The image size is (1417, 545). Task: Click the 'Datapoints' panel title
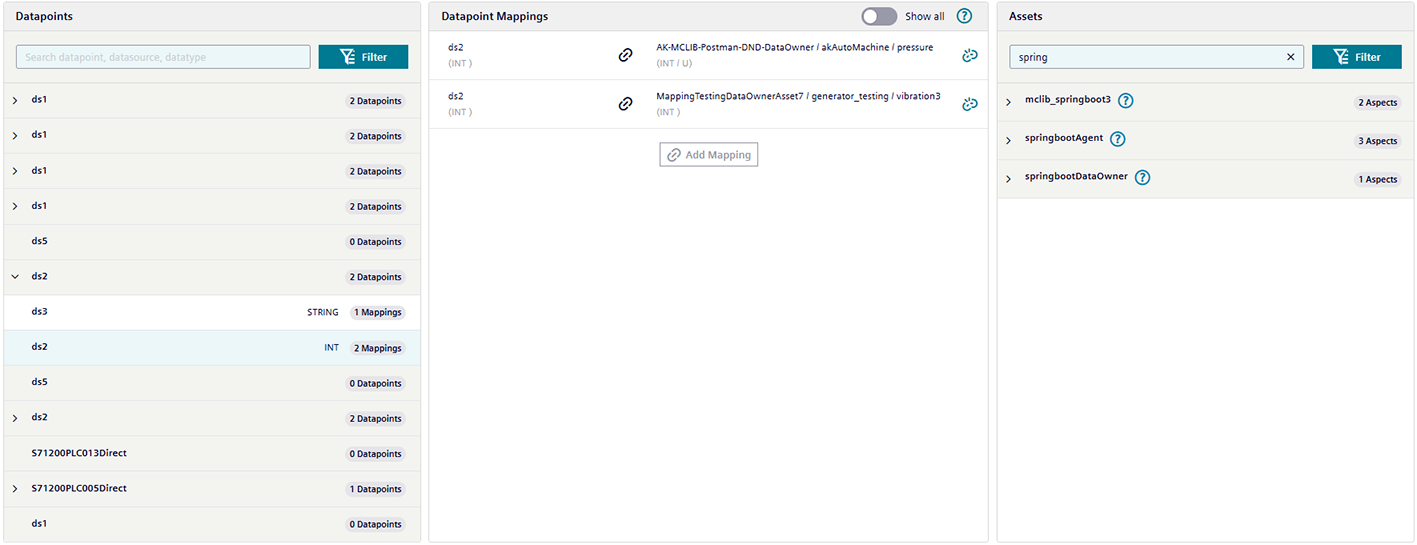click(x=43, y=17)
